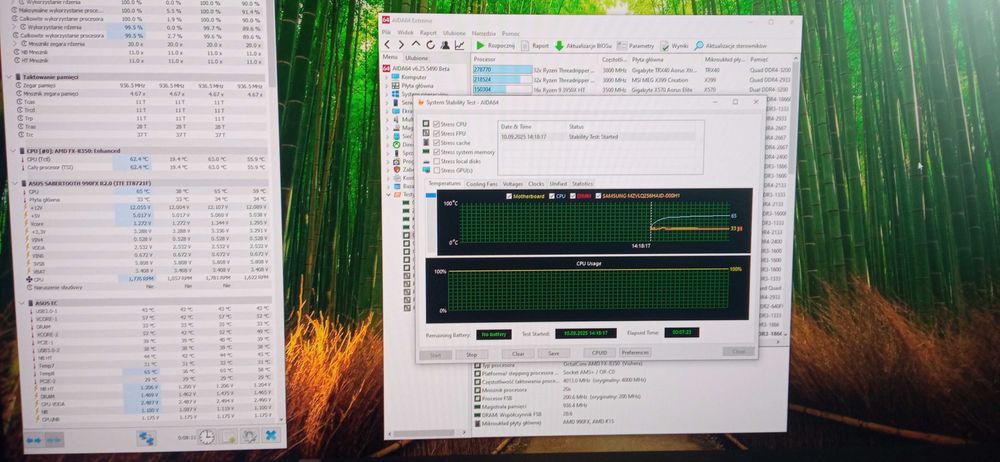Open the Raport toolbar item

[535, 46]
